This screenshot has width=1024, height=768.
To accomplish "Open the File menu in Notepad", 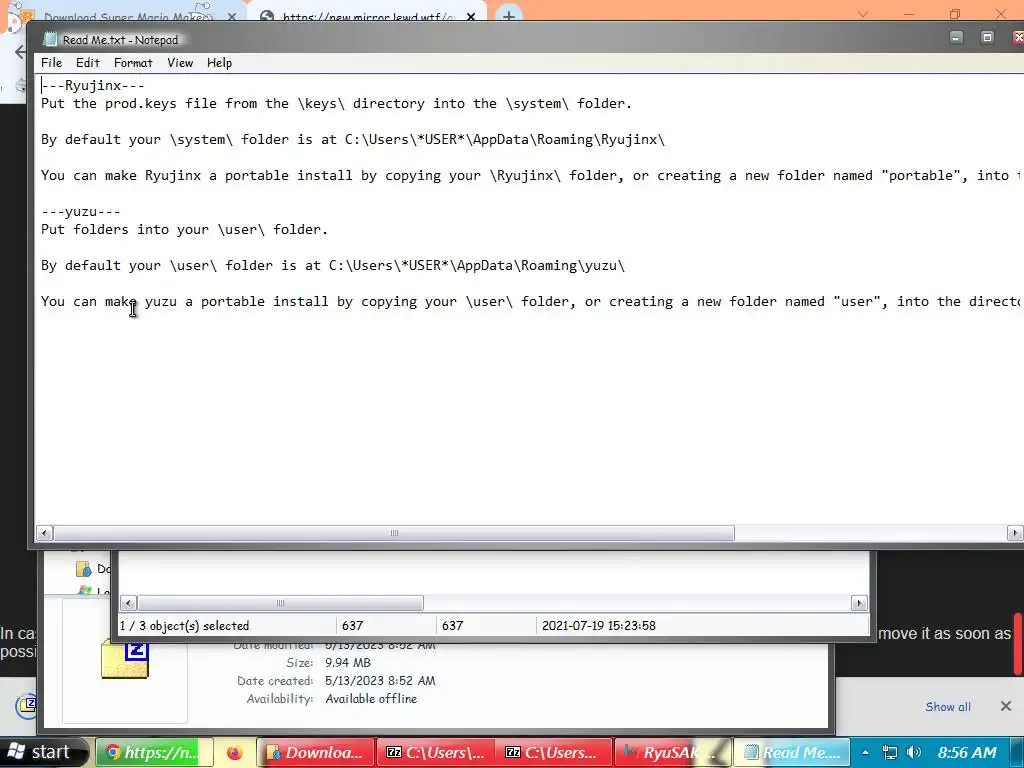I will pos(52,63).
